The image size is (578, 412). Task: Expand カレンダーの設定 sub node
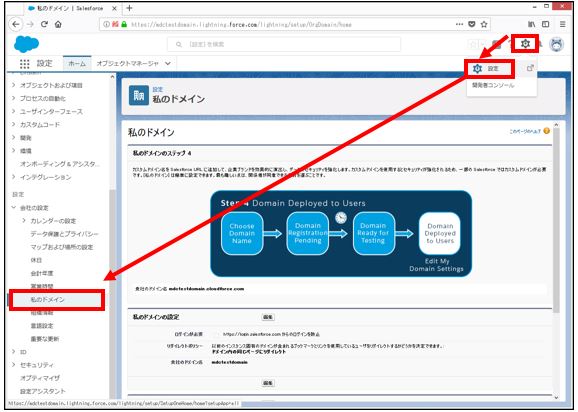[x=24, y=221]
